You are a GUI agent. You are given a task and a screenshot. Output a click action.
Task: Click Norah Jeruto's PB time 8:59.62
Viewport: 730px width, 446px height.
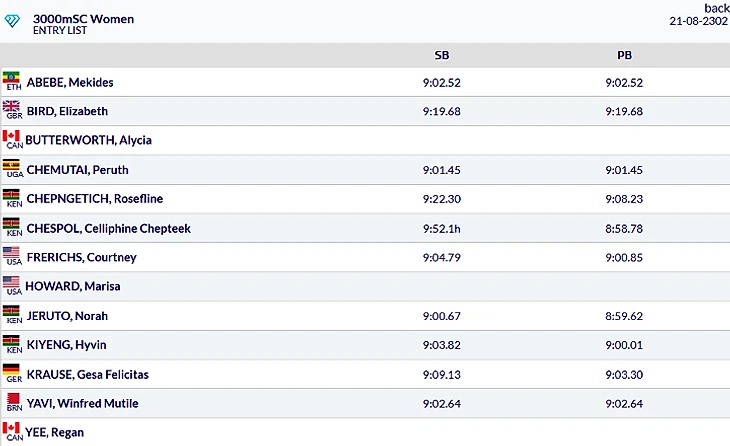click(624, 316)
